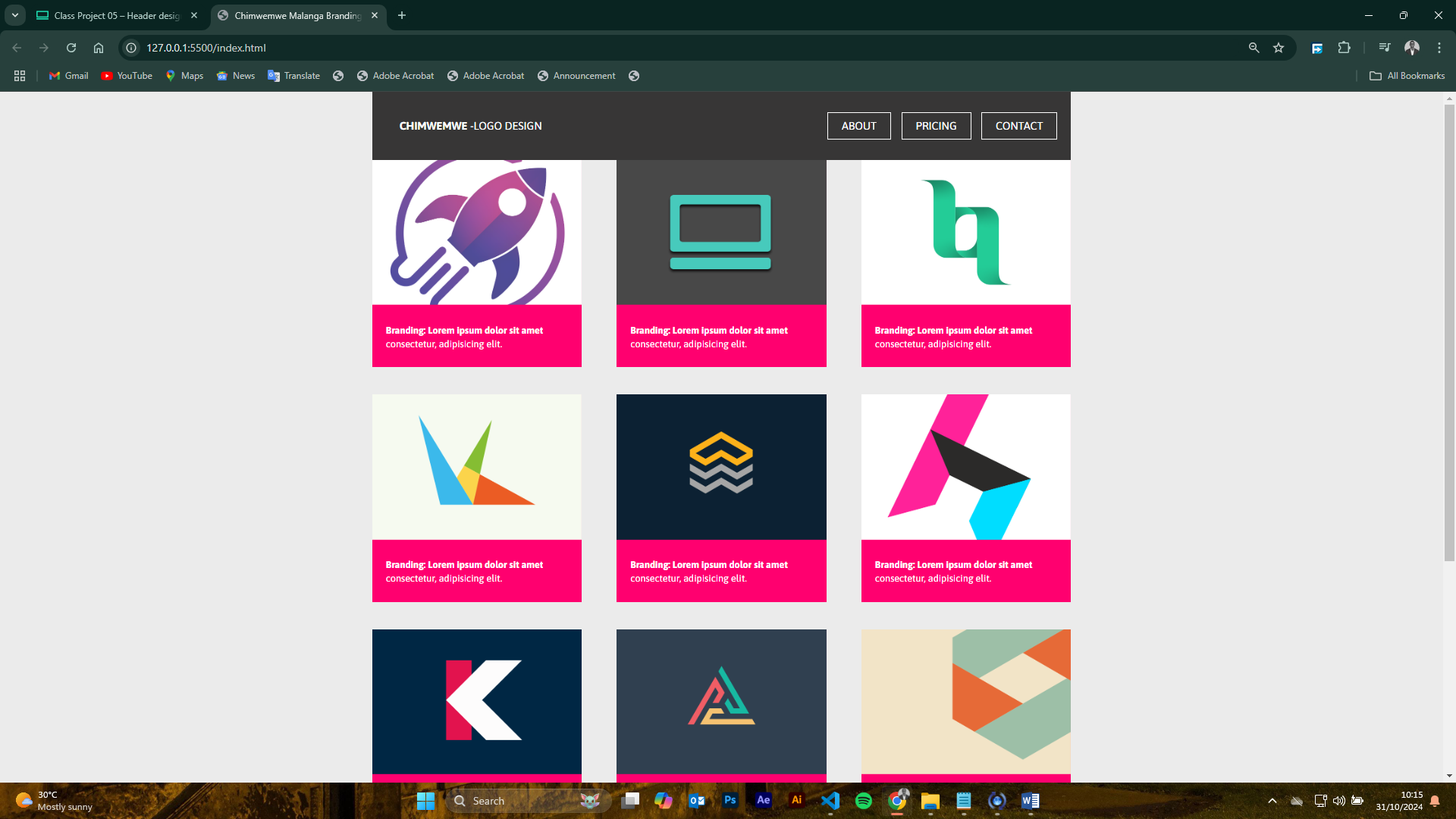
Task: Close the Class Project 05 tab
Action: (194, 15)
